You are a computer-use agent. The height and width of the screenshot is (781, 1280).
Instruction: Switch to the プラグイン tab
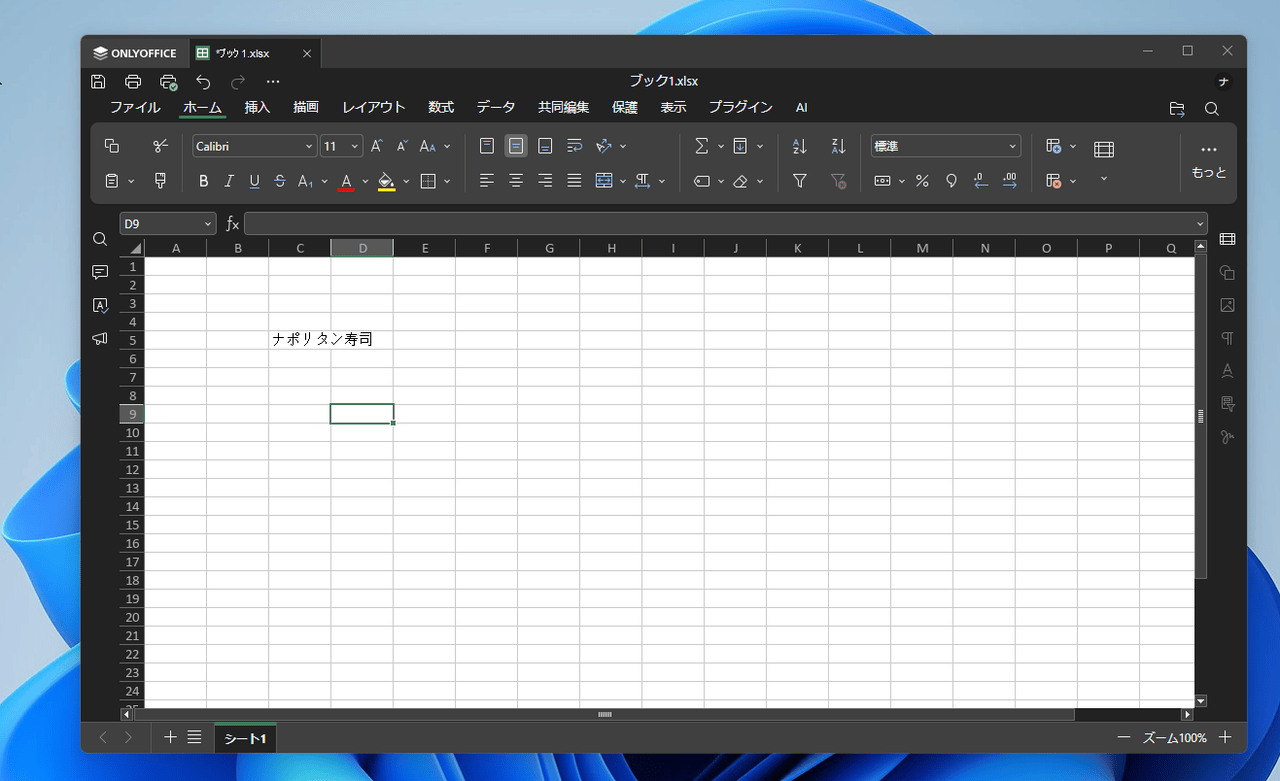click(x=741, y=108)
